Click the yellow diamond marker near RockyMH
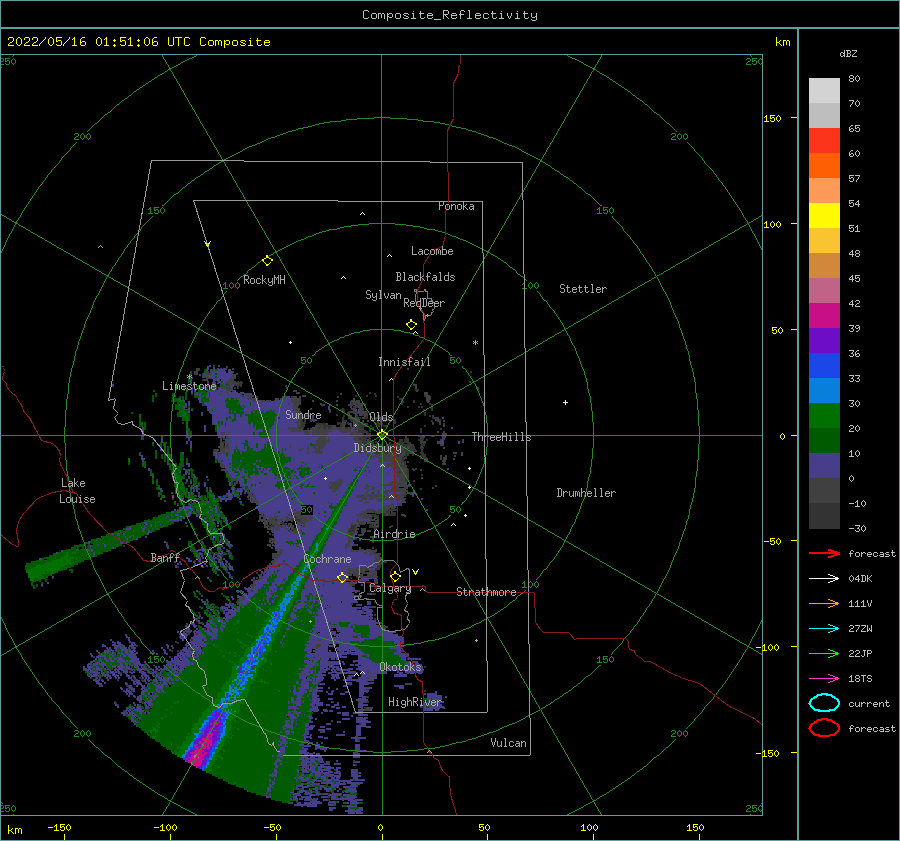Image resolution: width=900 pixels, height=841 pixels. point(267,261)
